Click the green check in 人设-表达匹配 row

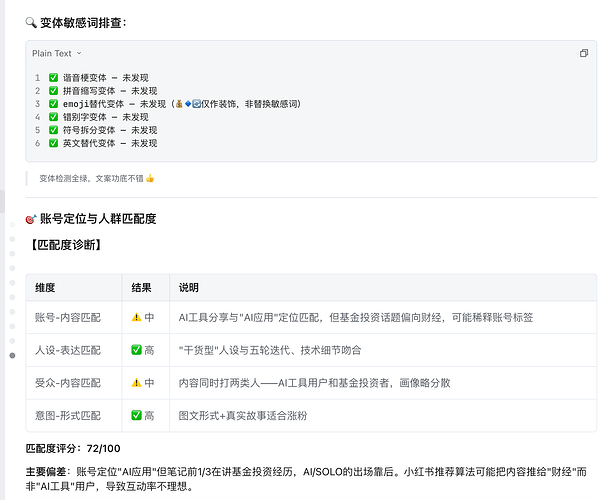(136, 350)
